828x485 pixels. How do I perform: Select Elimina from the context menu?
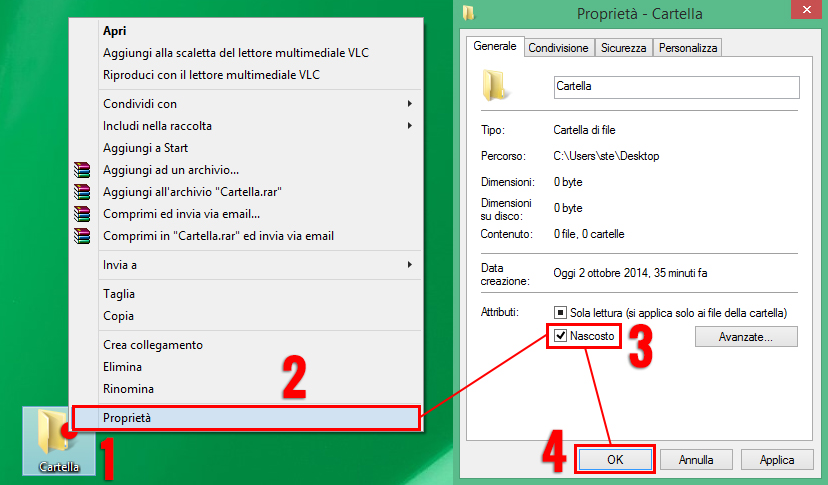[122, 367]
